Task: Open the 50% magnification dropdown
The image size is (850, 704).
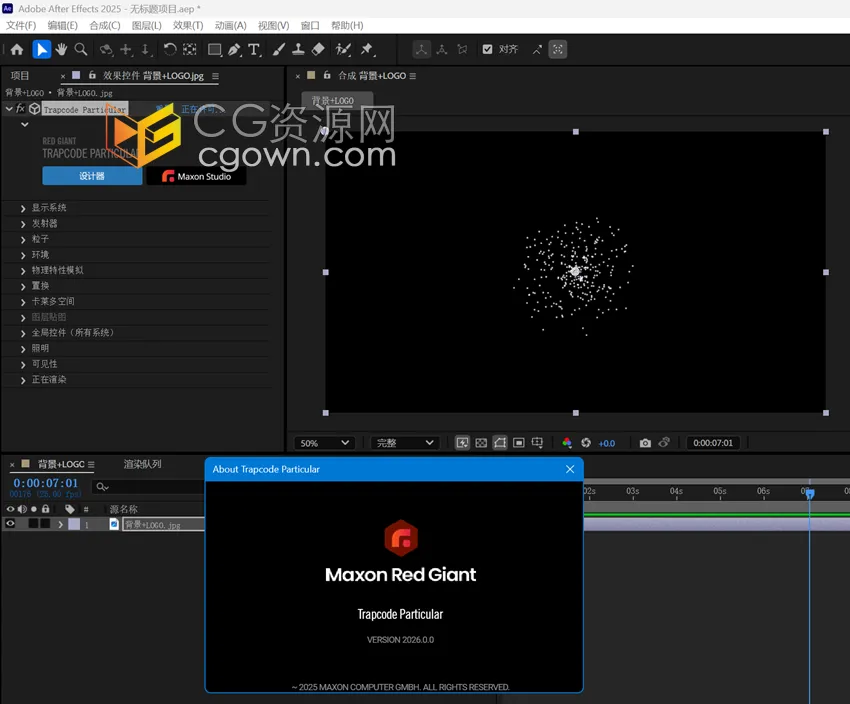Action: pyautogui.click(x=323, y=442)
